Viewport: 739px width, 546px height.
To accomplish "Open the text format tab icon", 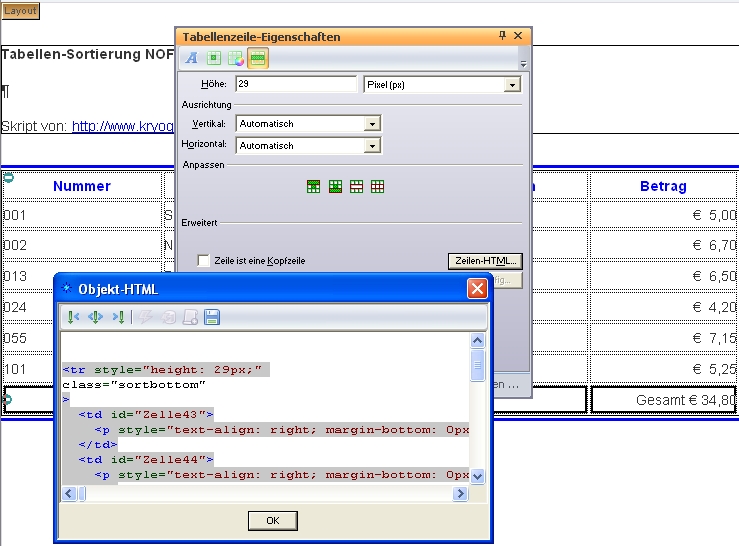I will pos(192,58).
